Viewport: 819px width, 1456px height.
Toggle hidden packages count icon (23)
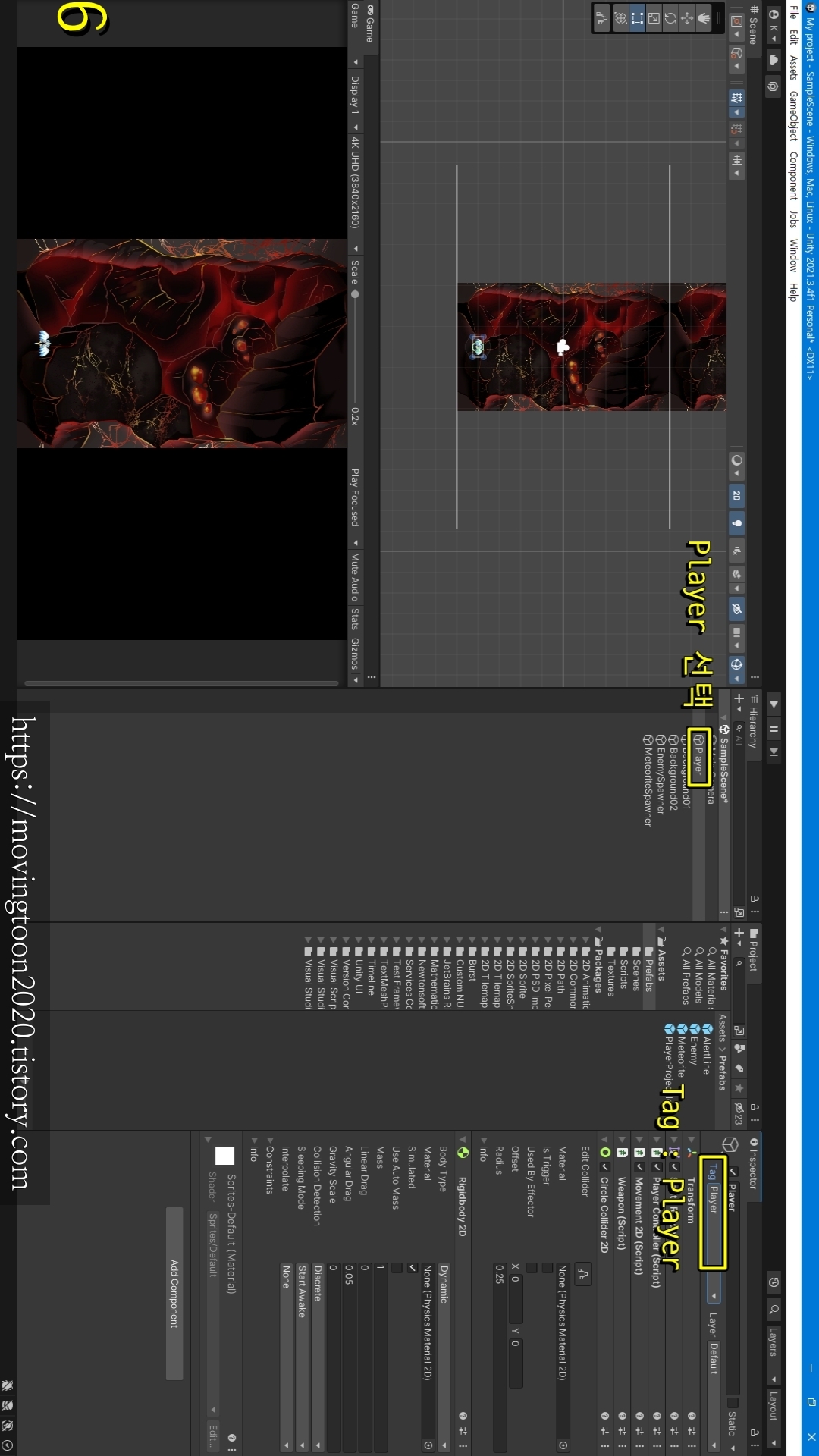click(739, 1113)
